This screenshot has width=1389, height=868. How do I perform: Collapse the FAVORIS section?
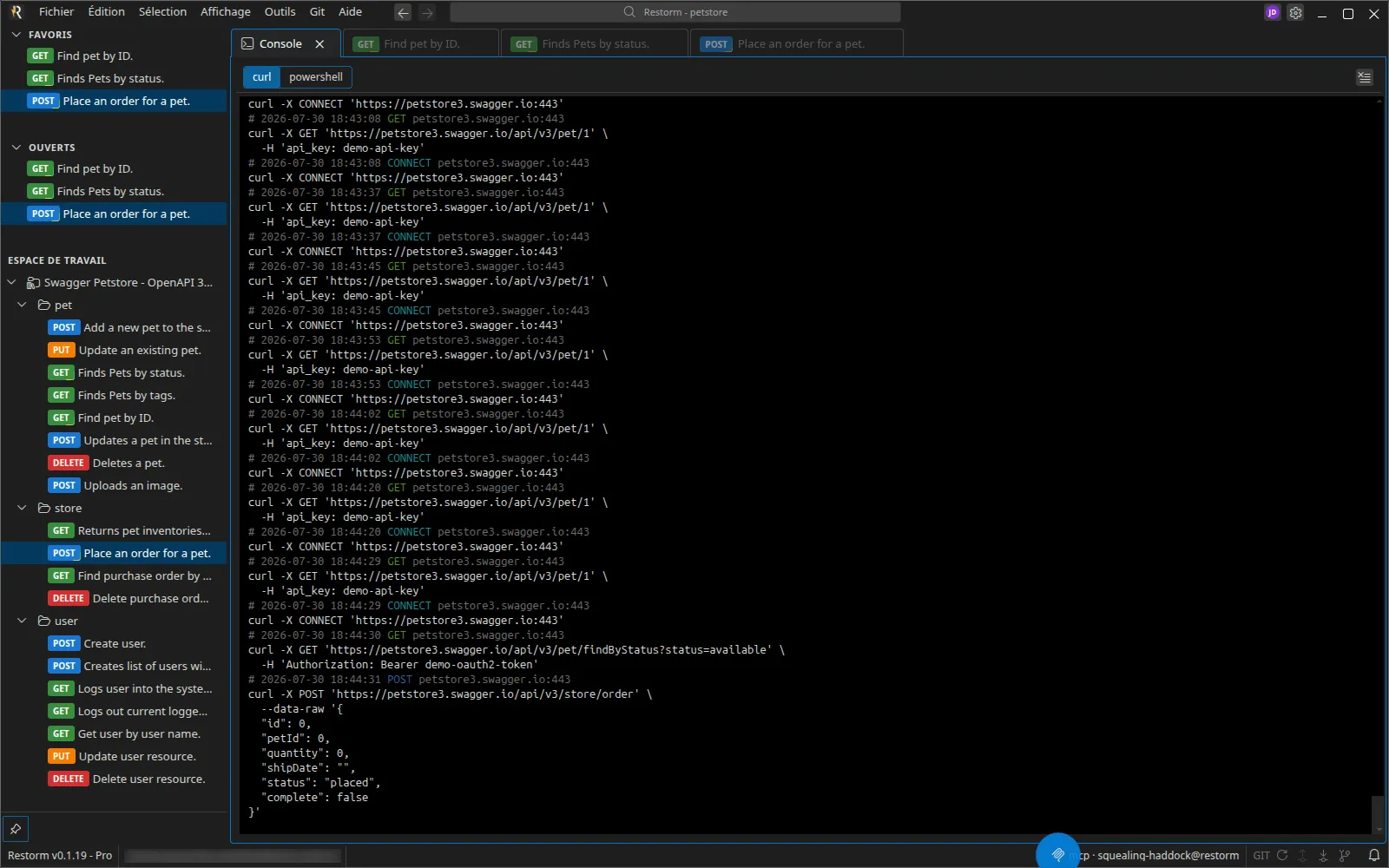pos(16,35)
